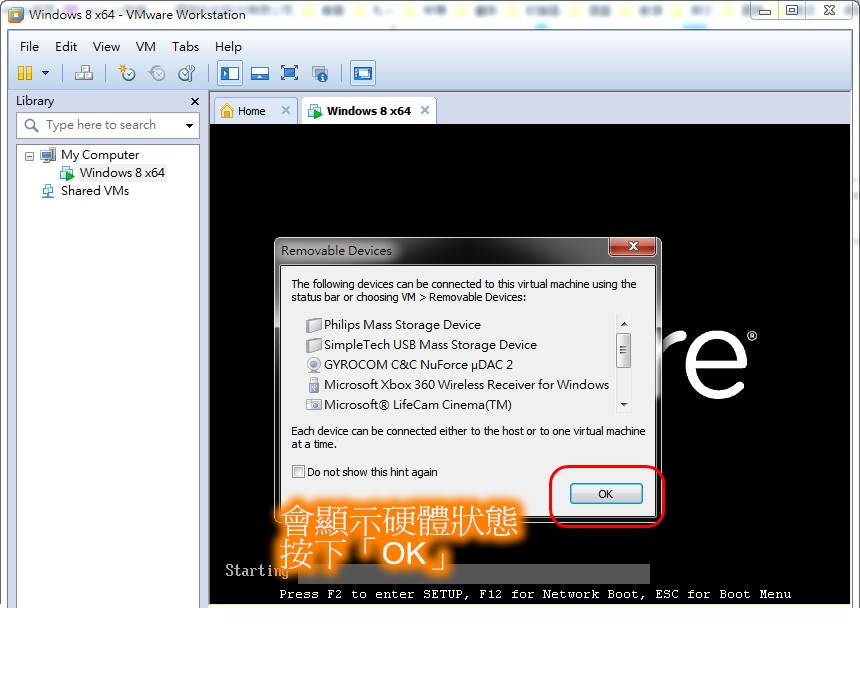Select Shared VMs in the library
860x688 pixels.
[94, 191]
